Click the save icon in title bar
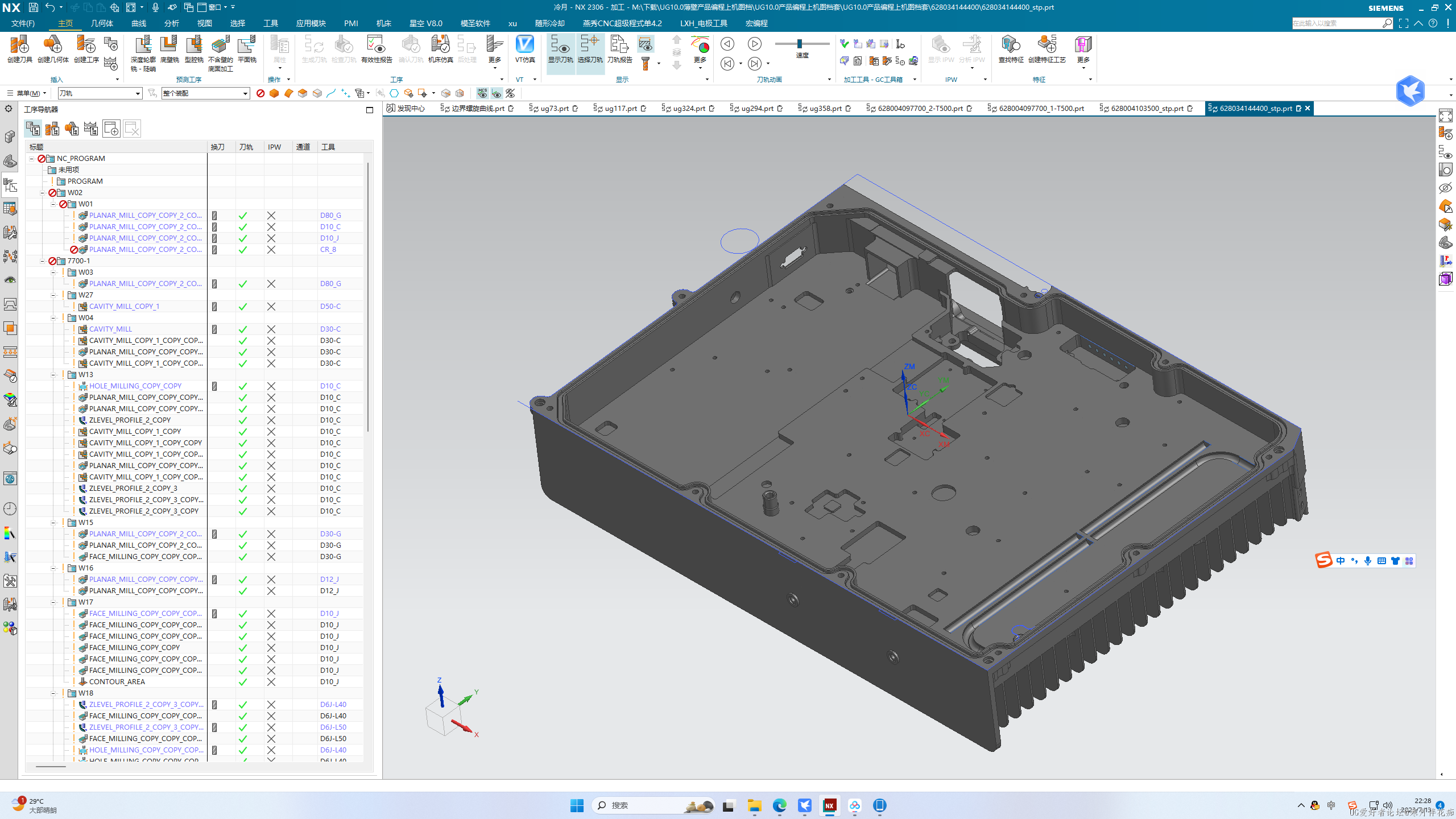 33,7
